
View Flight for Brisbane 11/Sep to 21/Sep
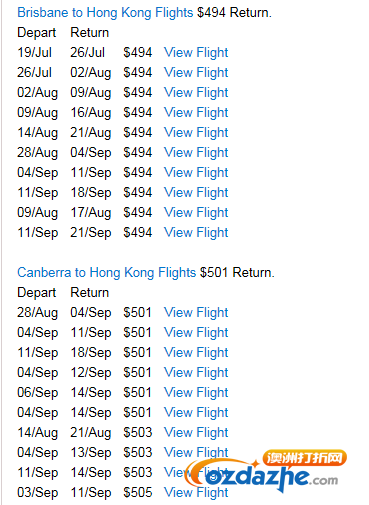click(x=196, y=233)
